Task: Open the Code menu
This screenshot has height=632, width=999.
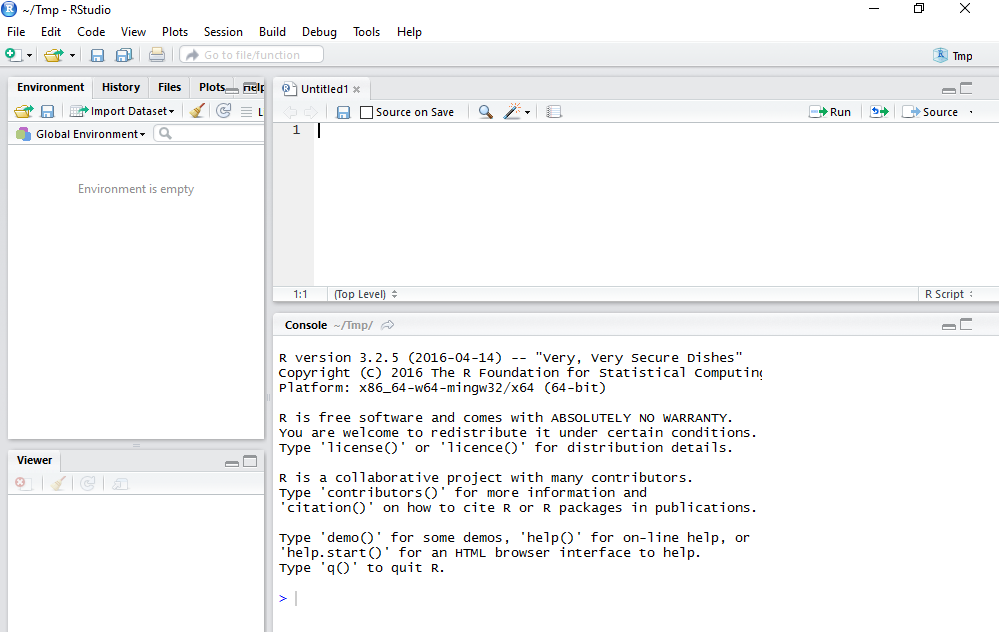Action: (91, 32)
